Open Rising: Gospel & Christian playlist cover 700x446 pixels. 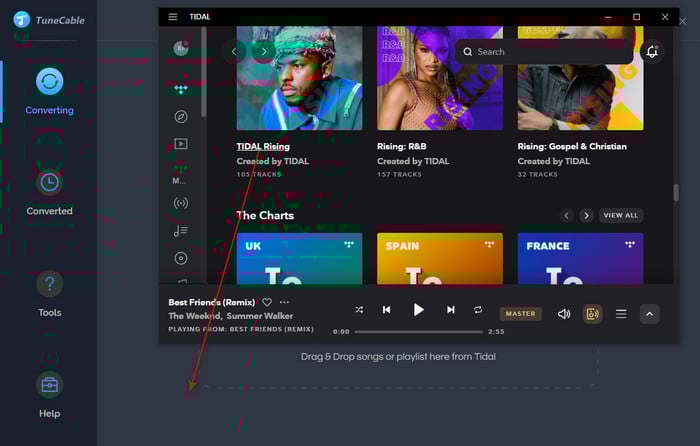[x=580, y=78]
